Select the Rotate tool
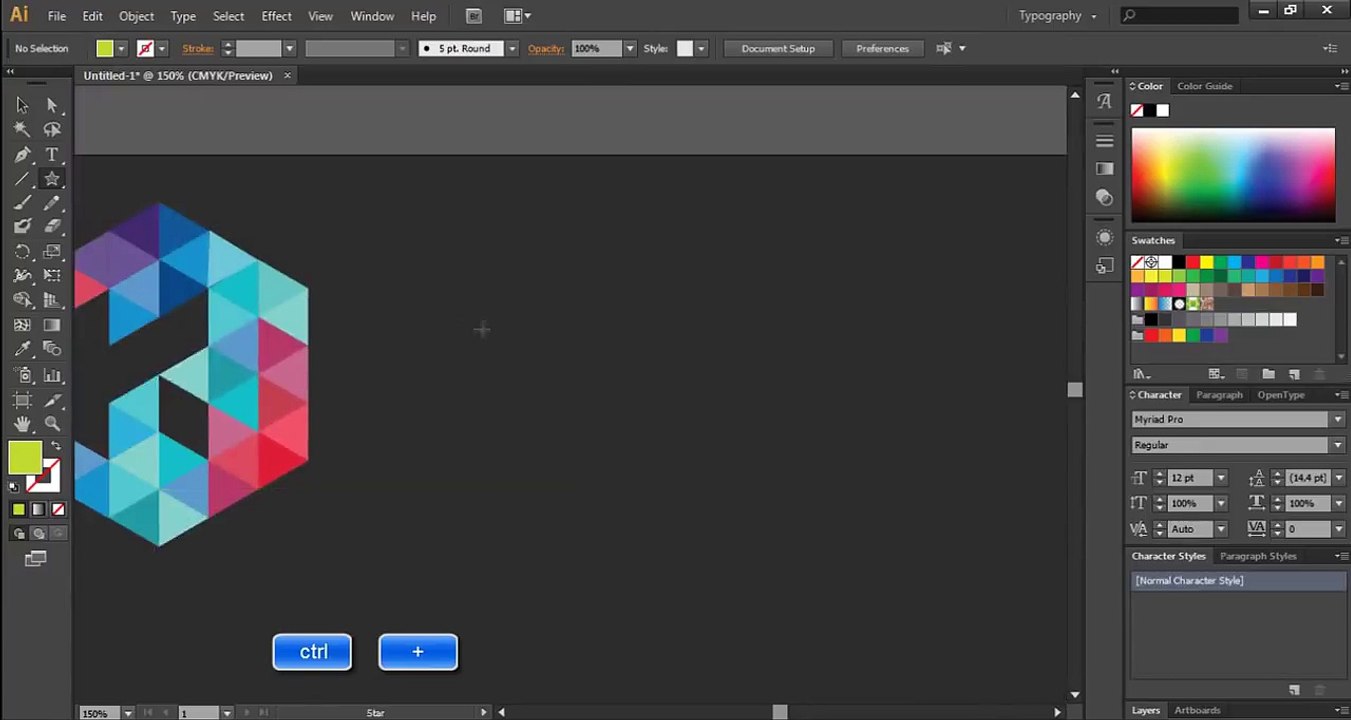Viewport: 1351px width, 720px height. (22, 251)
